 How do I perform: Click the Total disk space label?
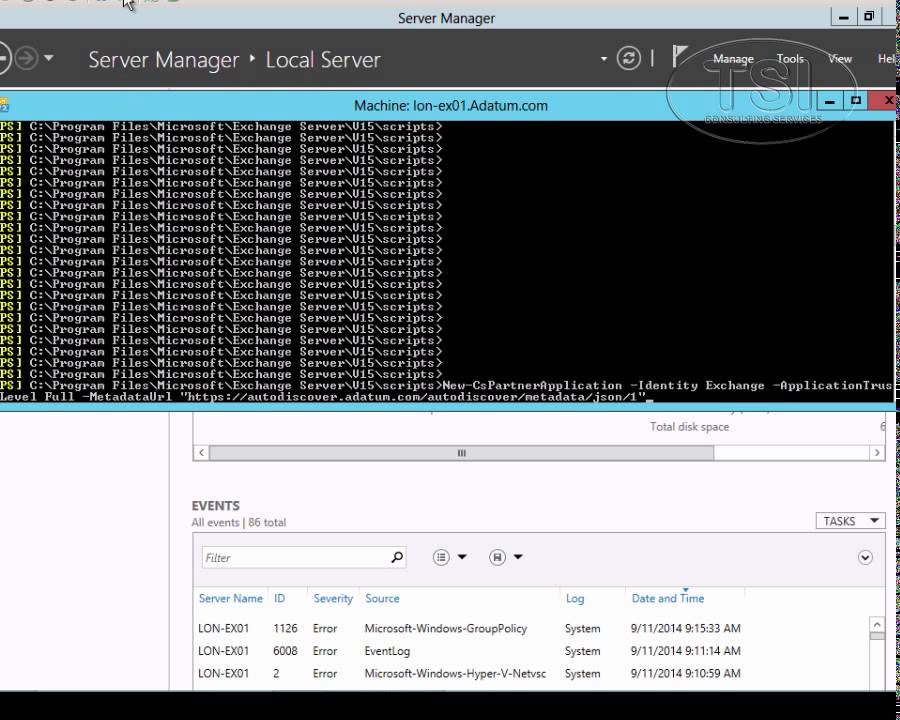coord(689,427)
